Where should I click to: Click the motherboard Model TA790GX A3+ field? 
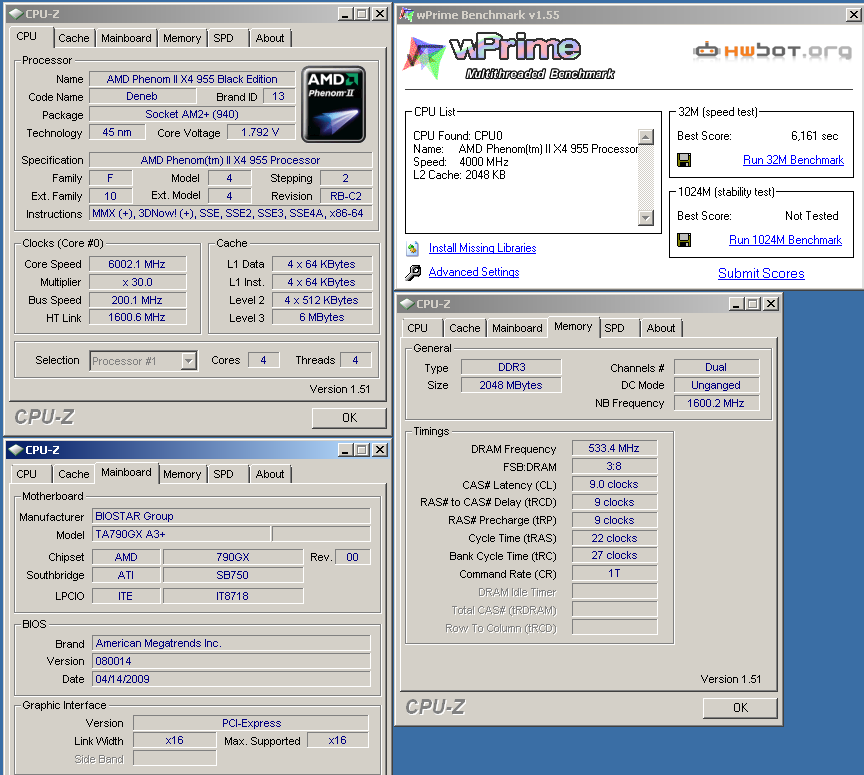181,534
